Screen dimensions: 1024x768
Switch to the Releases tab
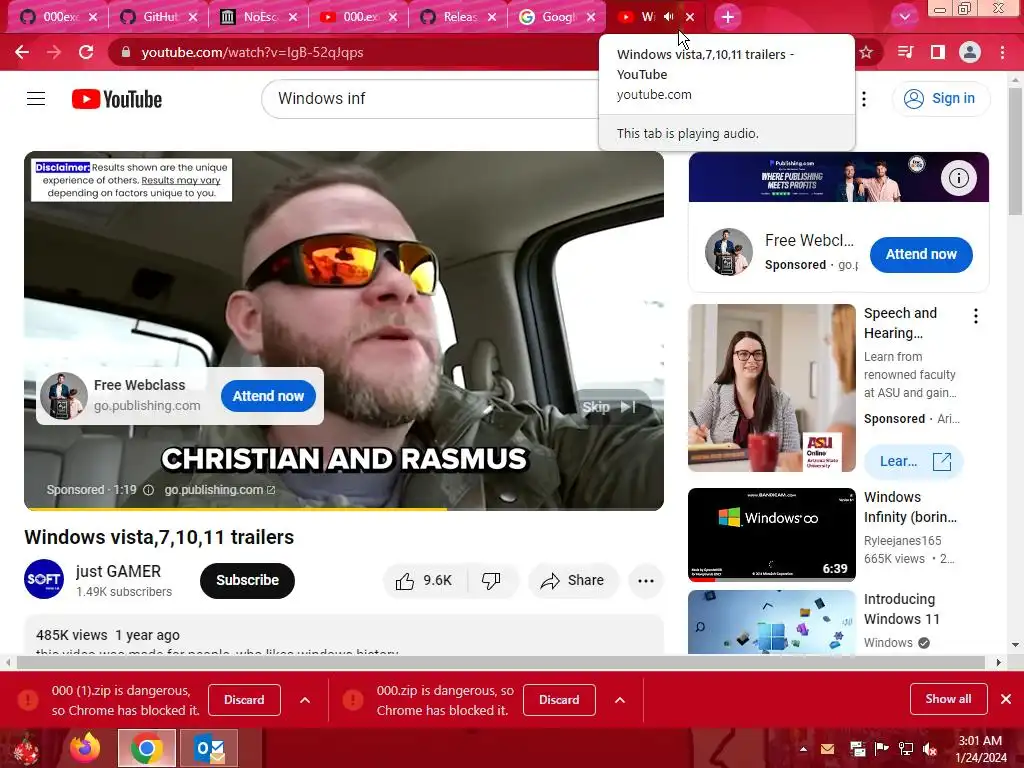pos(458,17)
